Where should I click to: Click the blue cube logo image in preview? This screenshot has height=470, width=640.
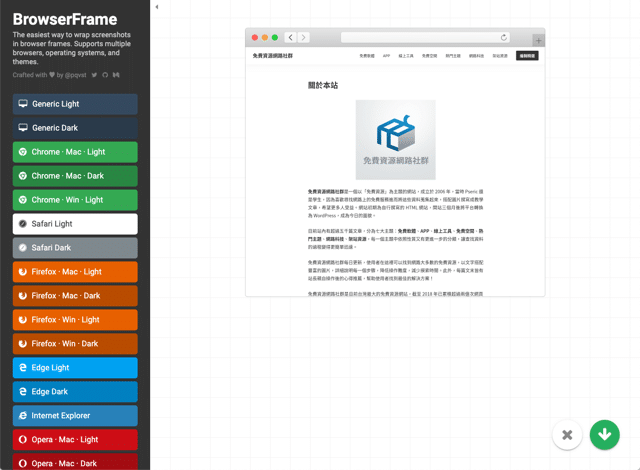point(396,140)
